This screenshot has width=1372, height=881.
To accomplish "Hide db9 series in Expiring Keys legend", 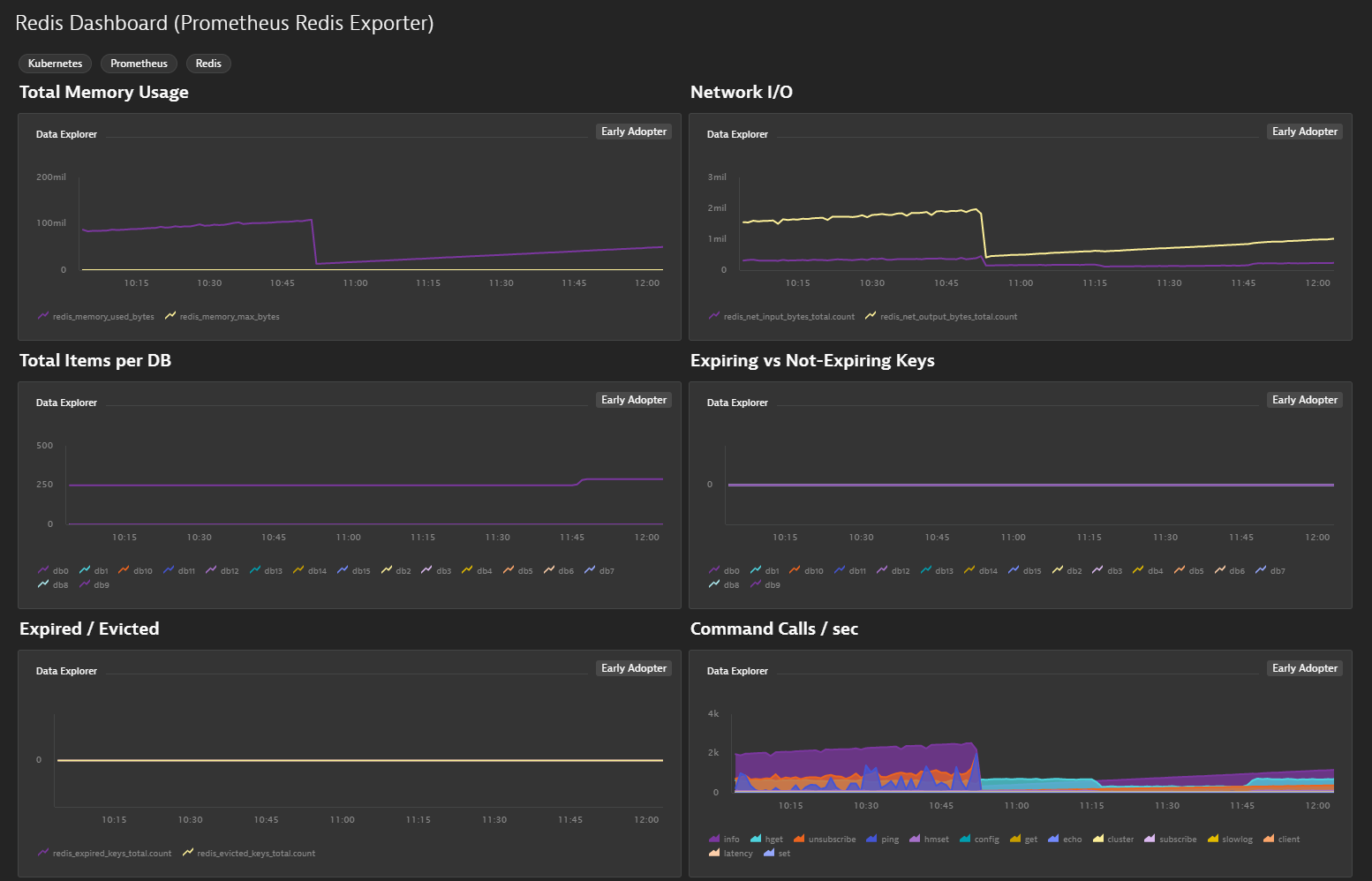I will (x=756, y=584).
